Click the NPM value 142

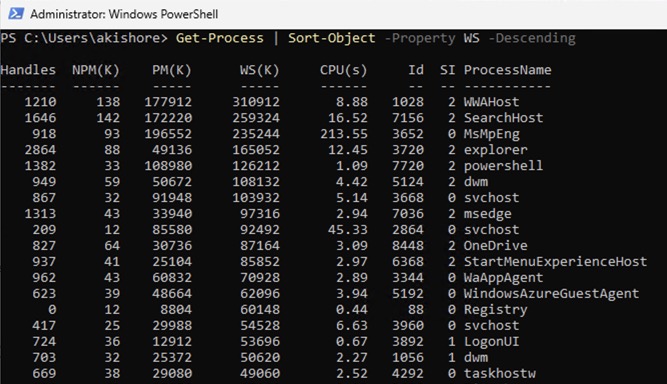point(108,118)
